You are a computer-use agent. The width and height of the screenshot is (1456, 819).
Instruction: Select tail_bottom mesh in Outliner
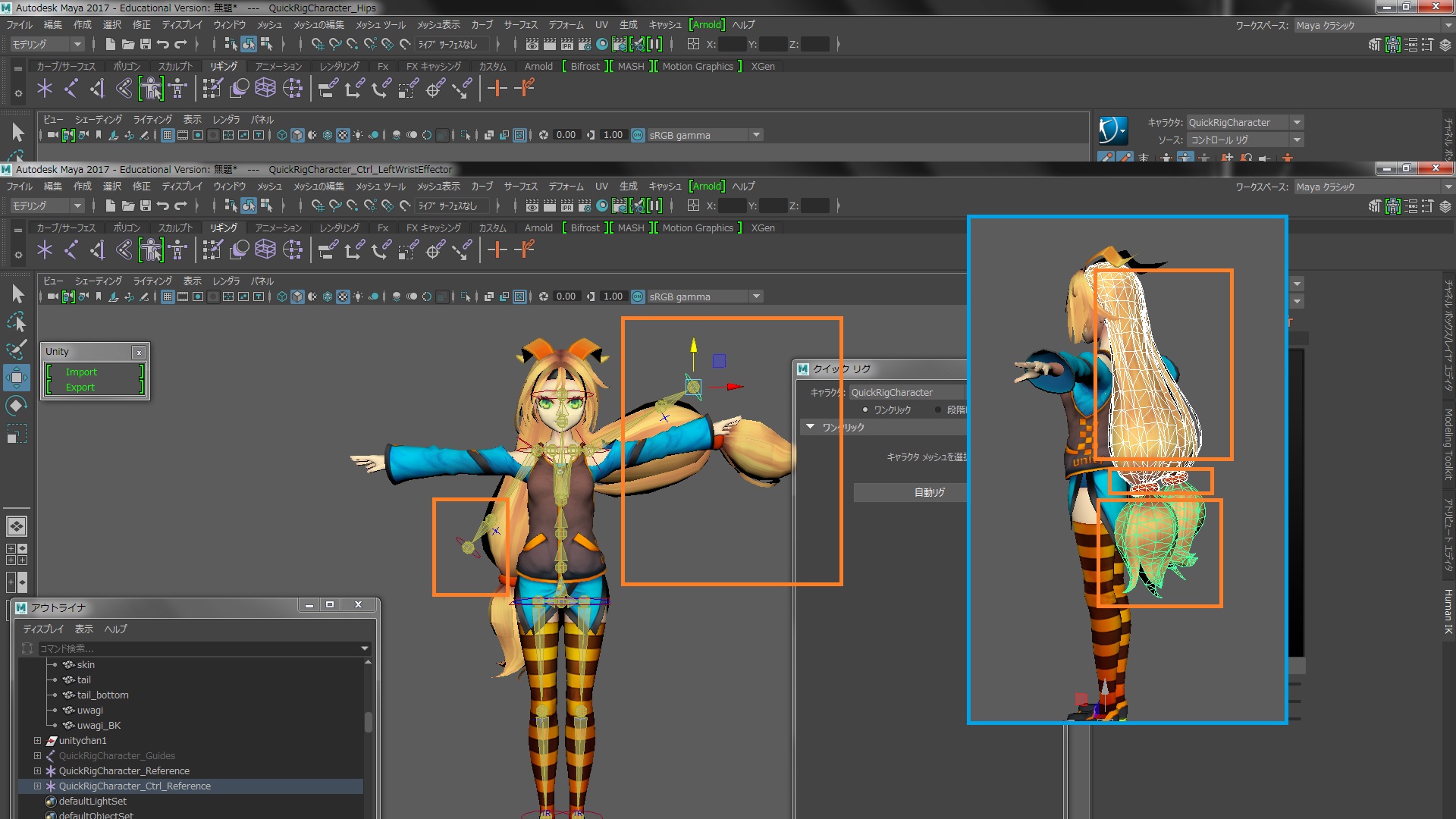click(x=102, y=695)
